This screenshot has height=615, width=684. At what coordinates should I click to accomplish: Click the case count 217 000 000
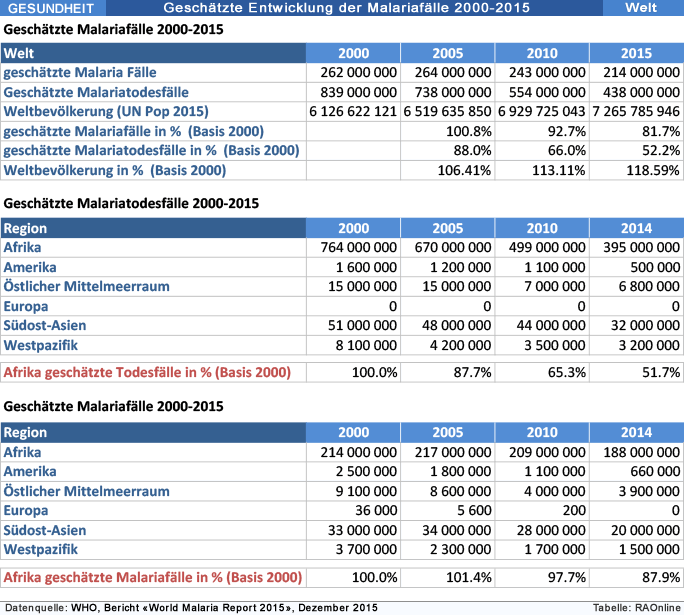coord(453,452)
